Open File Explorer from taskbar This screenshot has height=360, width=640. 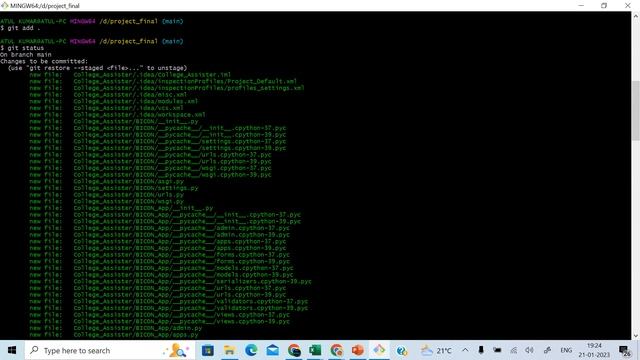click(x=229, y=350)
